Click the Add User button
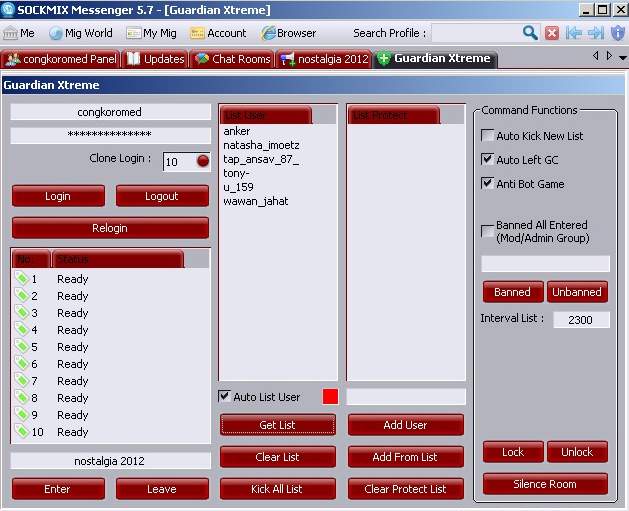 [406, 425]
